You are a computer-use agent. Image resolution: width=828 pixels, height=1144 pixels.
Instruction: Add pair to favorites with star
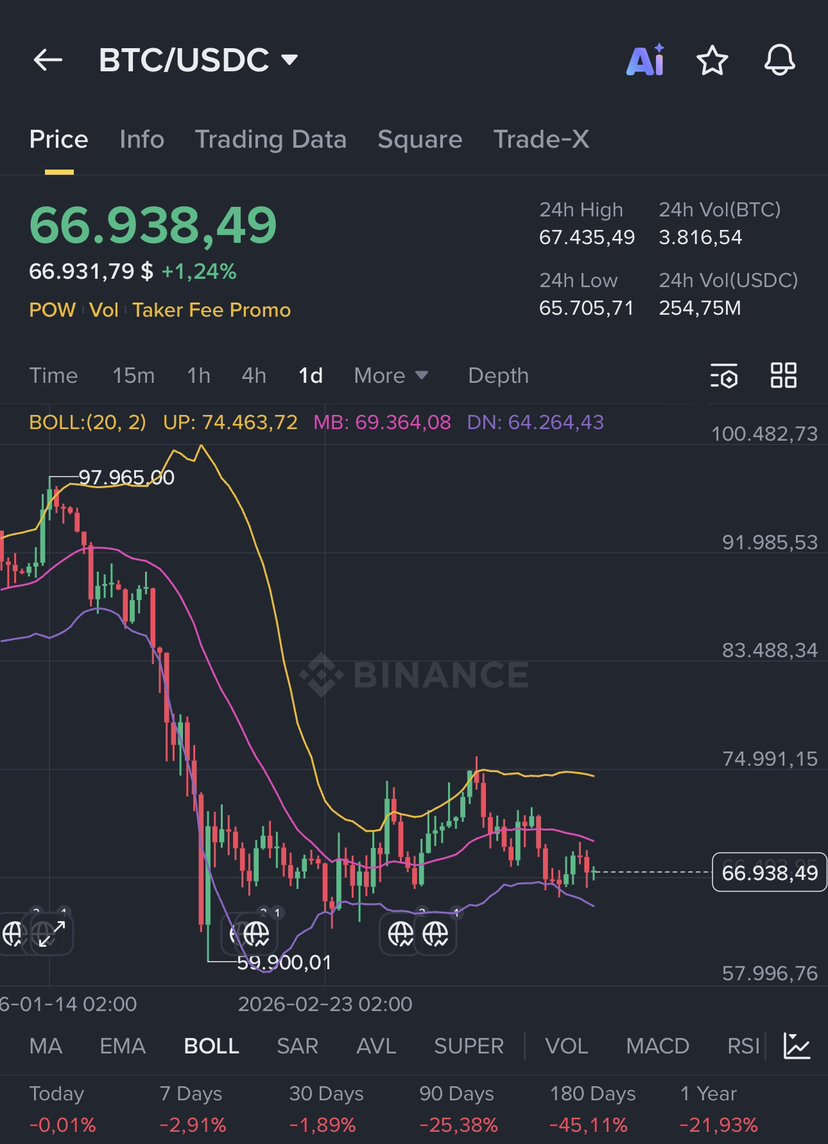712,60
